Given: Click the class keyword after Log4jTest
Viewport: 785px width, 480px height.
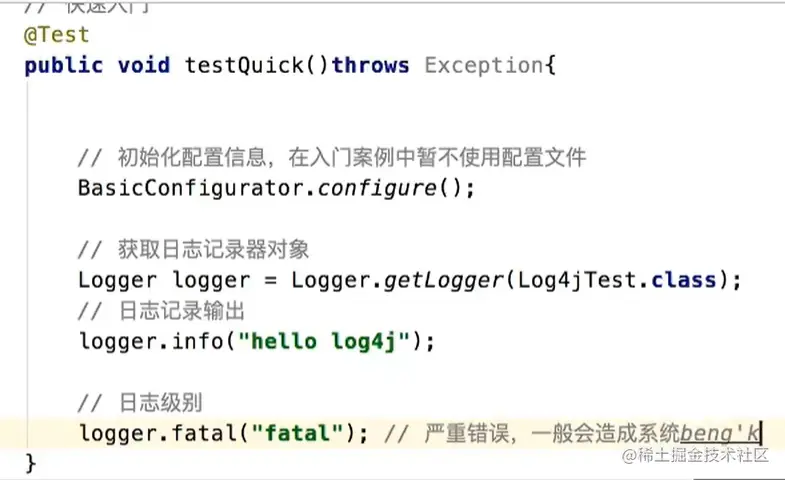Looking at the screenshot, I should click(683, 280).
